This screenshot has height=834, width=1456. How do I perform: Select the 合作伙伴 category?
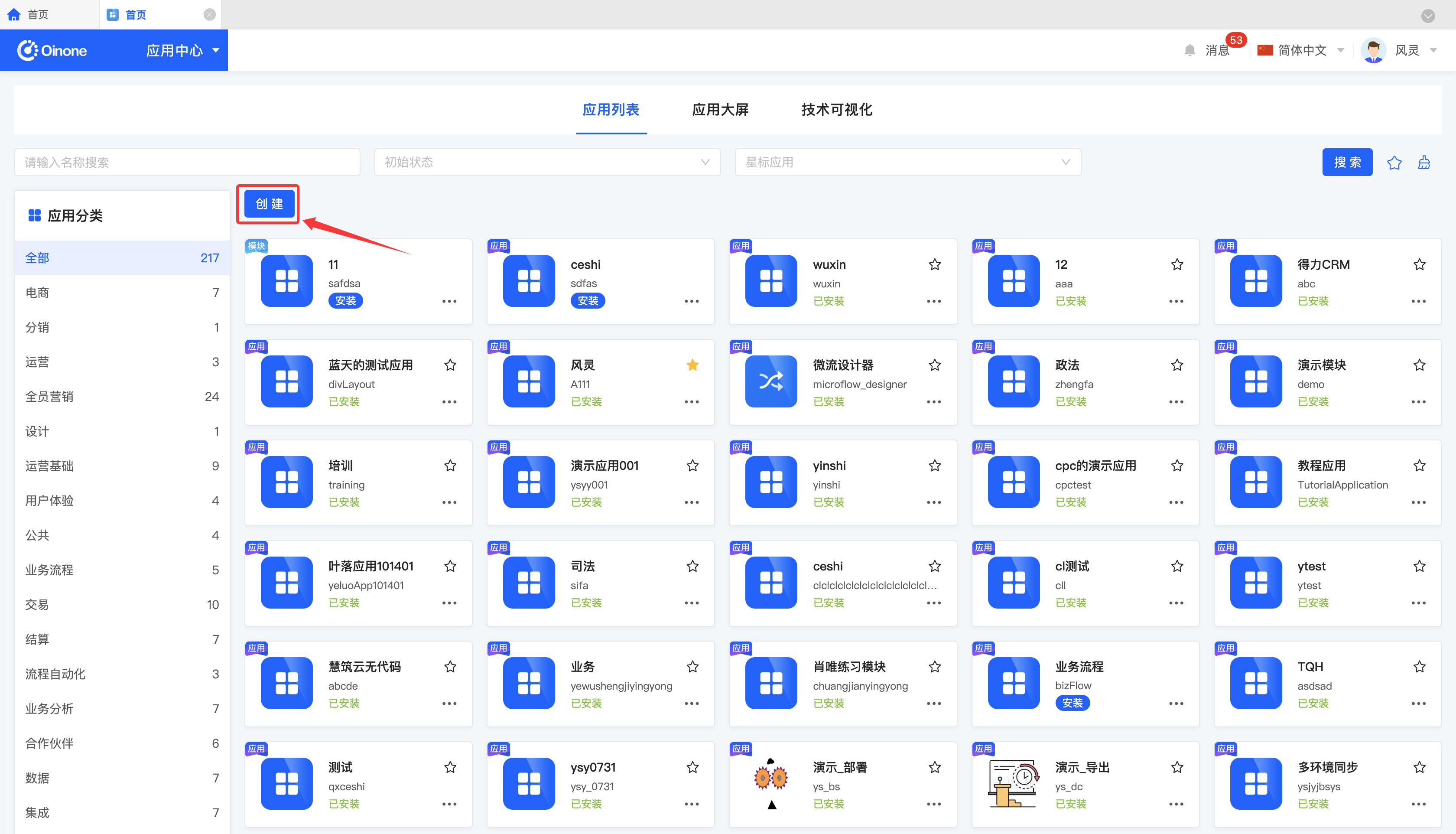point(122,743)
